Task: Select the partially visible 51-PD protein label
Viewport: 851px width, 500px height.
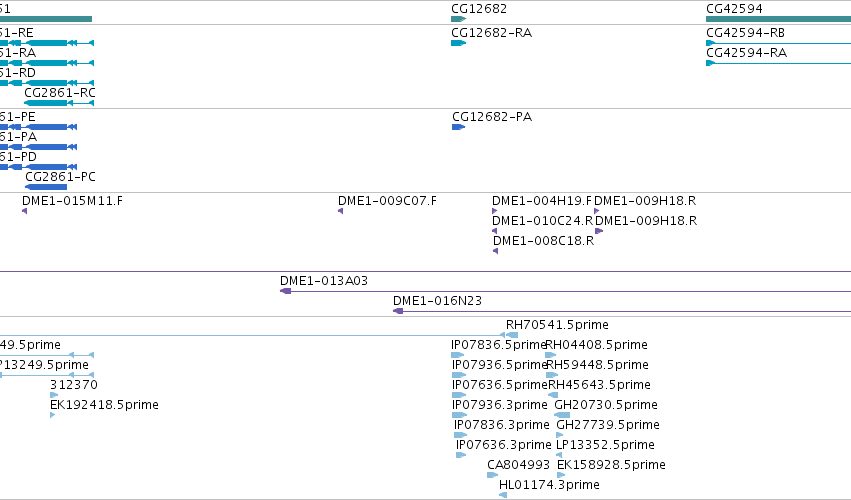Action: click(x=18, y=157)
